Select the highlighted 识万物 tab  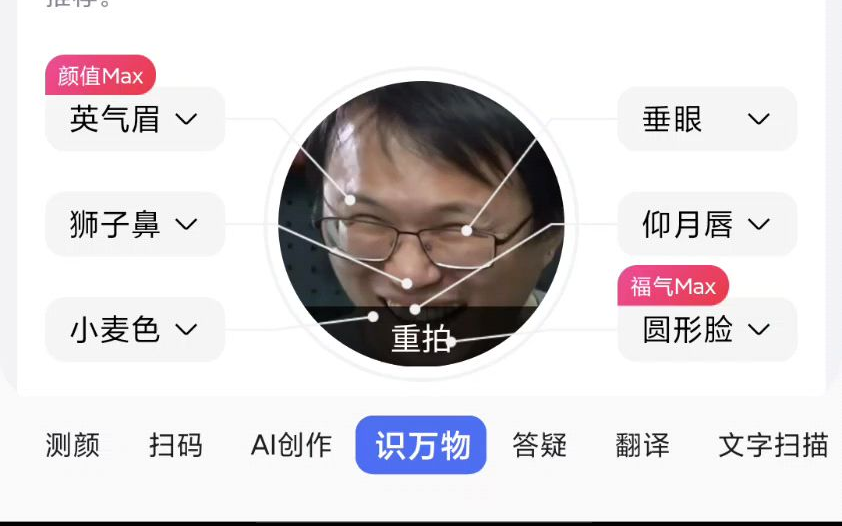[421, 445]
